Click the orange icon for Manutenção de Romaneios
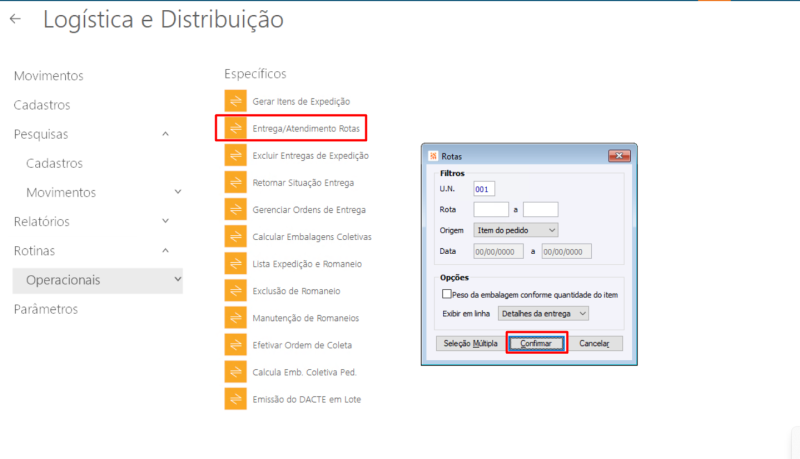This screenshot has height=459, width=800. pos(235,317)
